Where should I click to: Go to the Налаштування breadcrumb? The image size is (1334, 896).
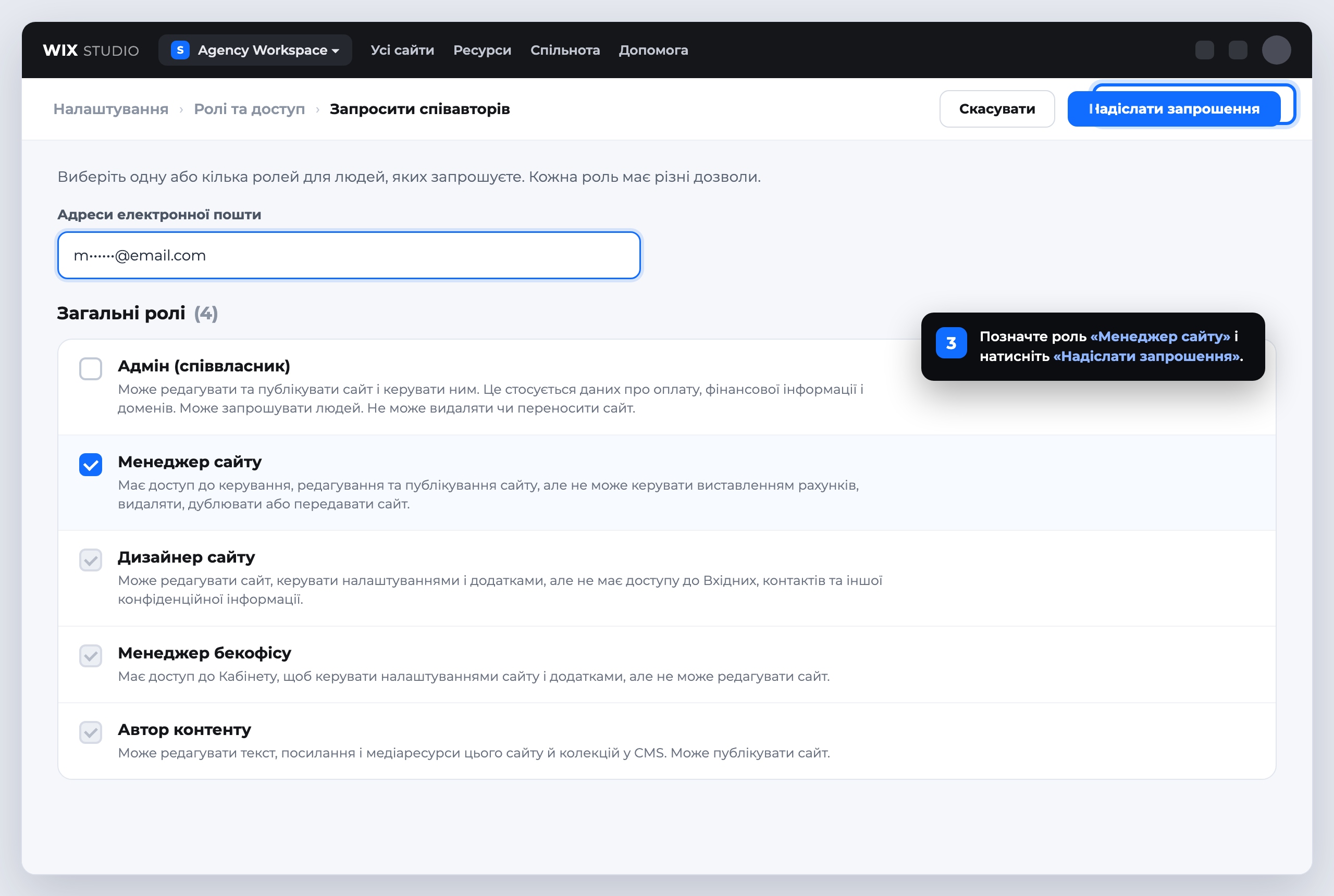[111, 109]
